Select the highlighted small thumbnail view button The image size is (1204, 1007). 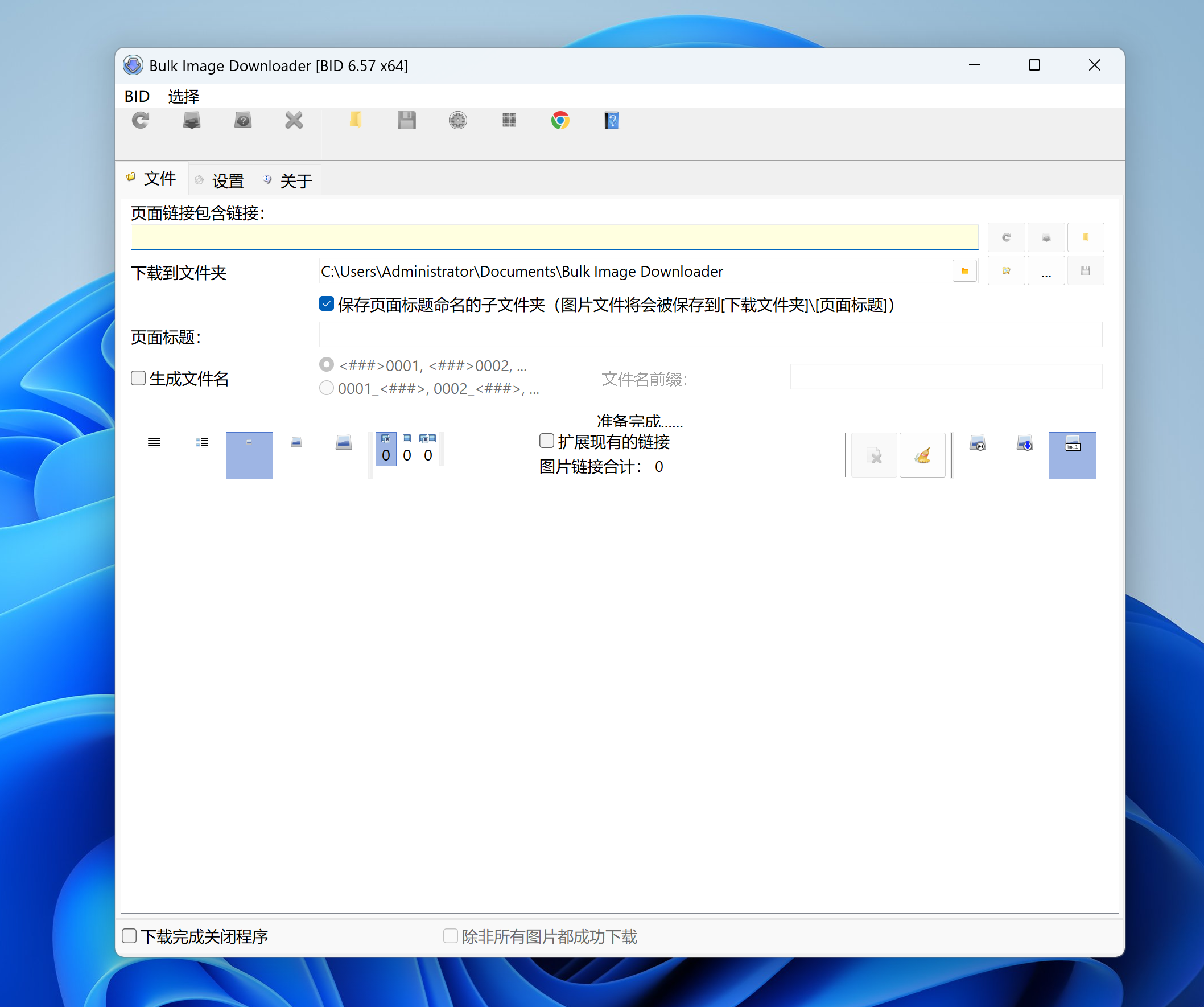pyautogui.click(x=249, y=455)
